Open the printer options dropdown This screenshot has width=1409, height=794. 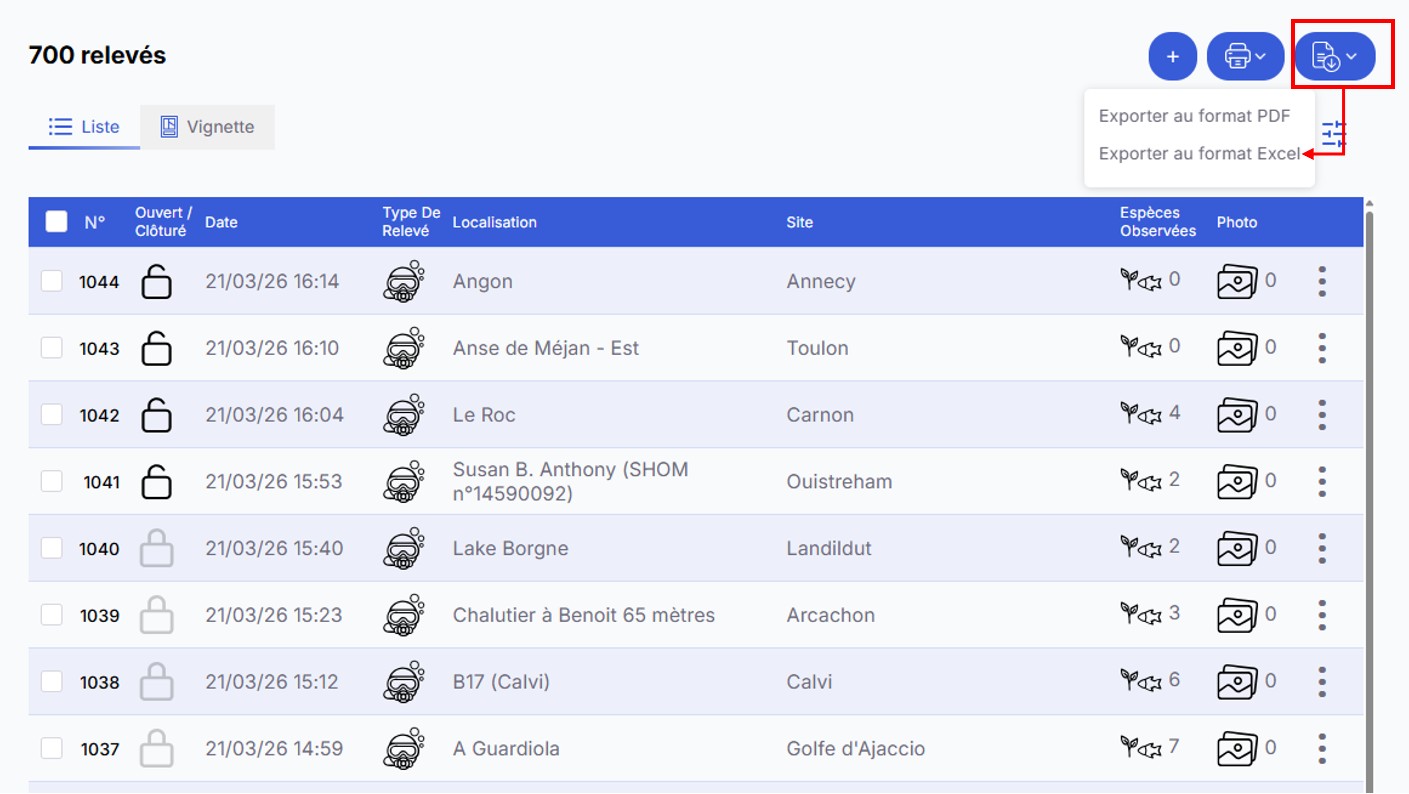pos(1245,57)
